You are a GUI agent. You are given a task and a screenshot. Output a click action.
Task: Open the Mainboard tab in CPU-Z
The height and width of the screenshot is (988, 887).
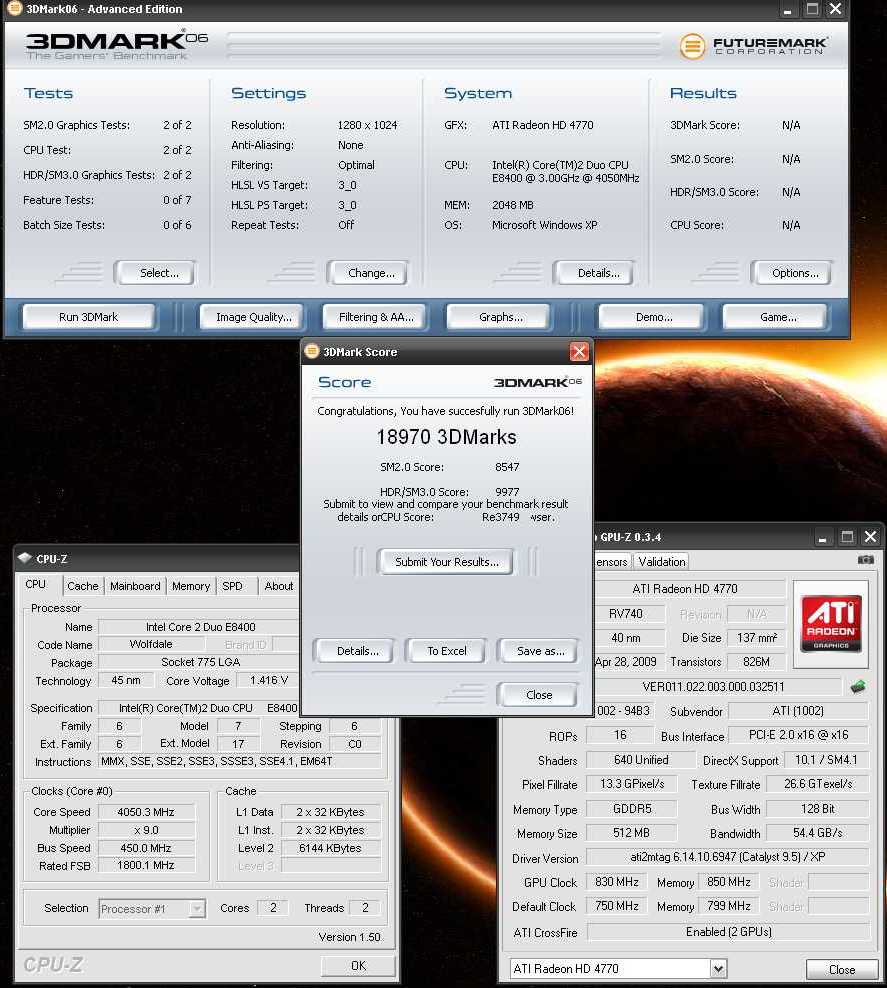135,586
